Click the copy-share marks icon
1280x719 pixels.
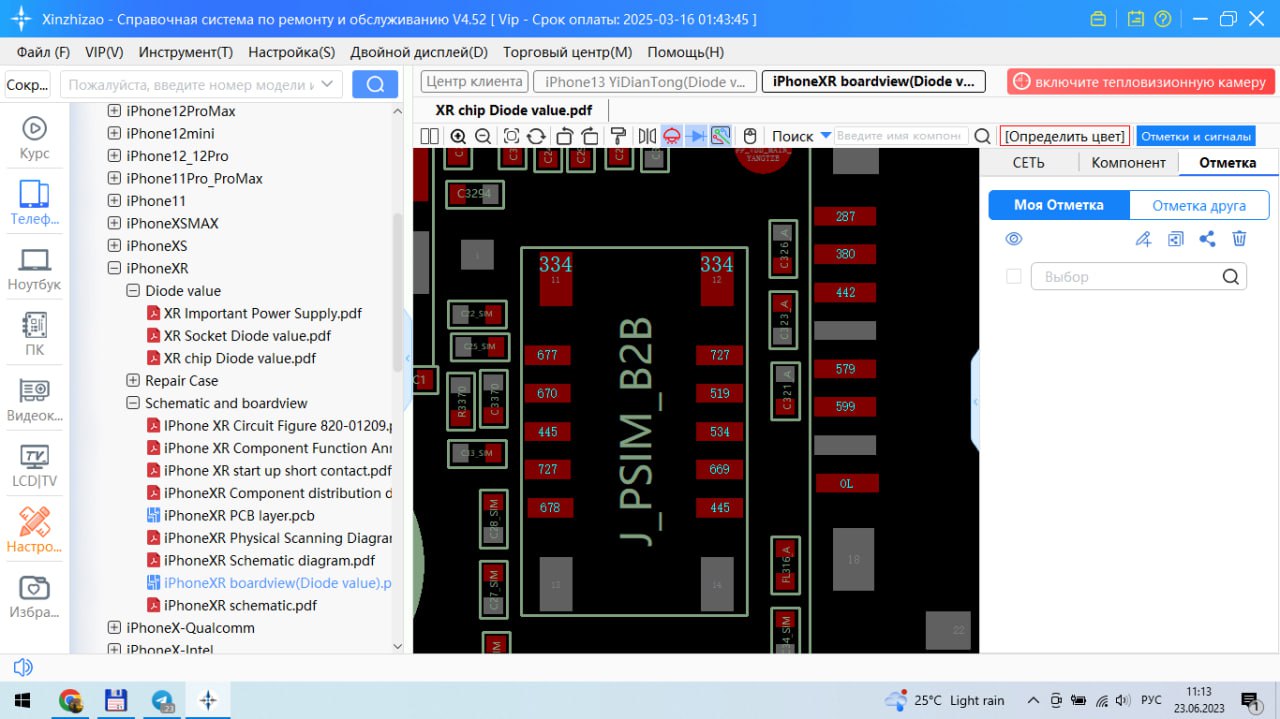pyautogui.click(x=1176, y=239)
